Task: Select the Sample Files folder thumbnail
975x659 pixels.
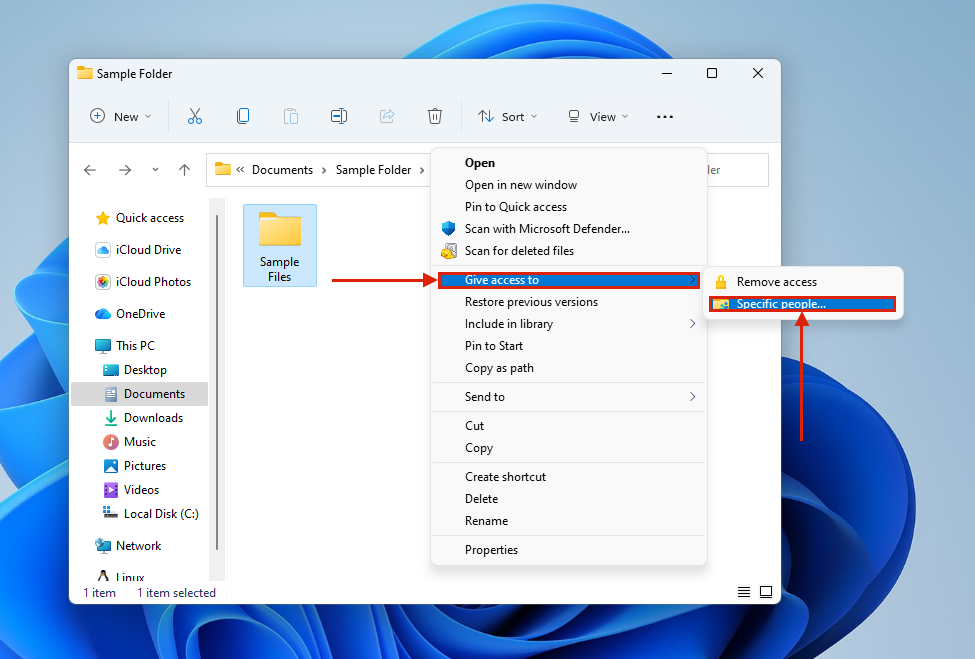Action: (x=280, y=245)
